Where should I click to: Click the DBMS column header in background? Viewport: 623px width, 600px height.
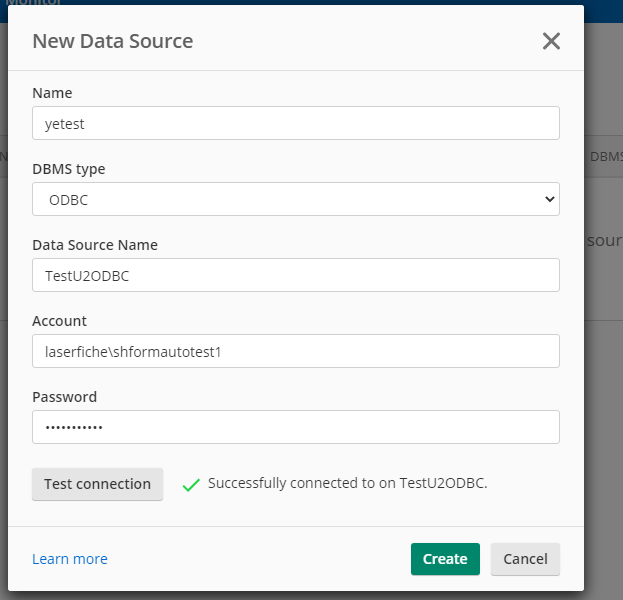pos(605,157)
